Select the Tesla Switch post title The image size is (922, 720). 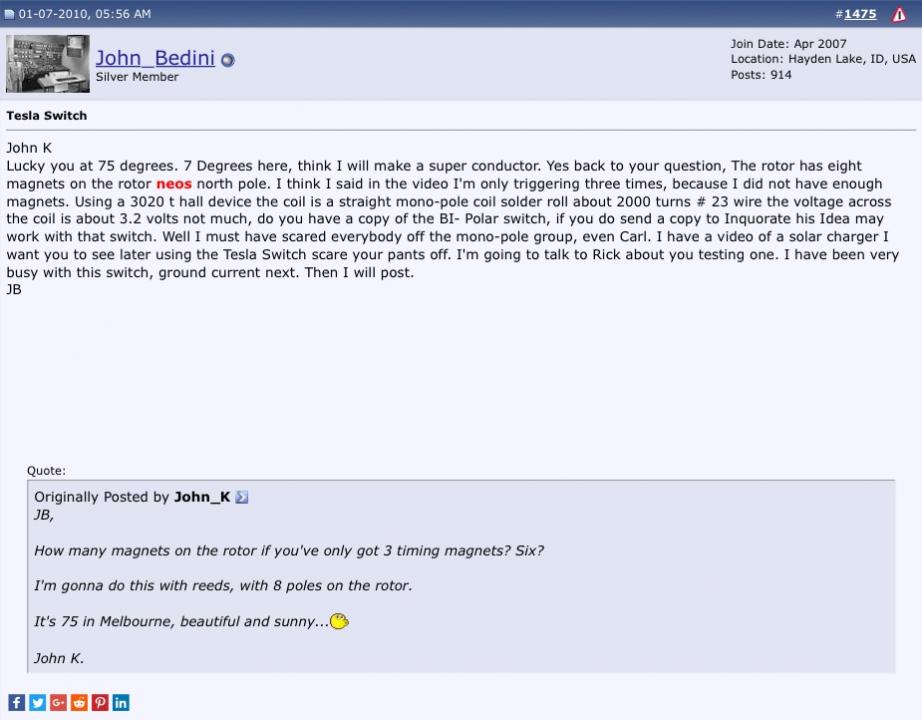pos(46,116)
